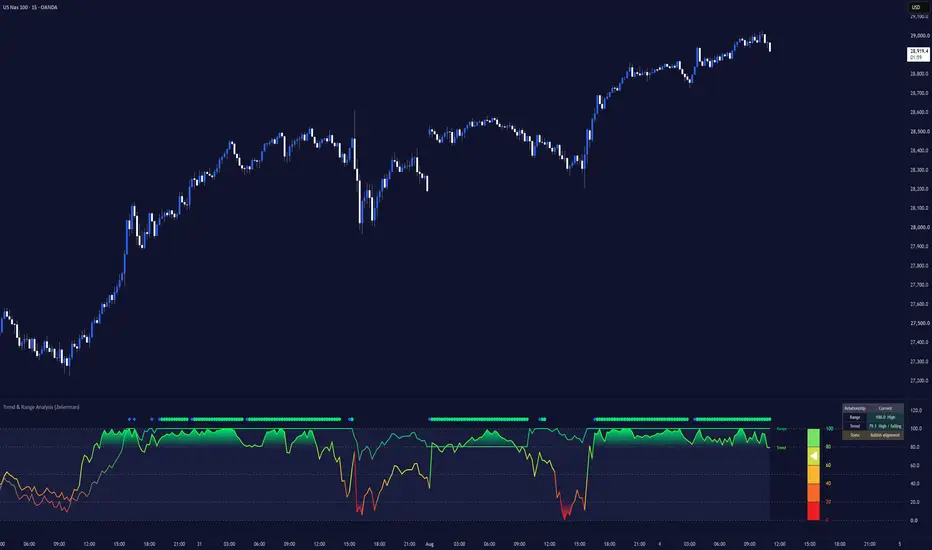Click the Aug label on time axis
The height and width of the screenshot is (550, 932).
(430, 544)
